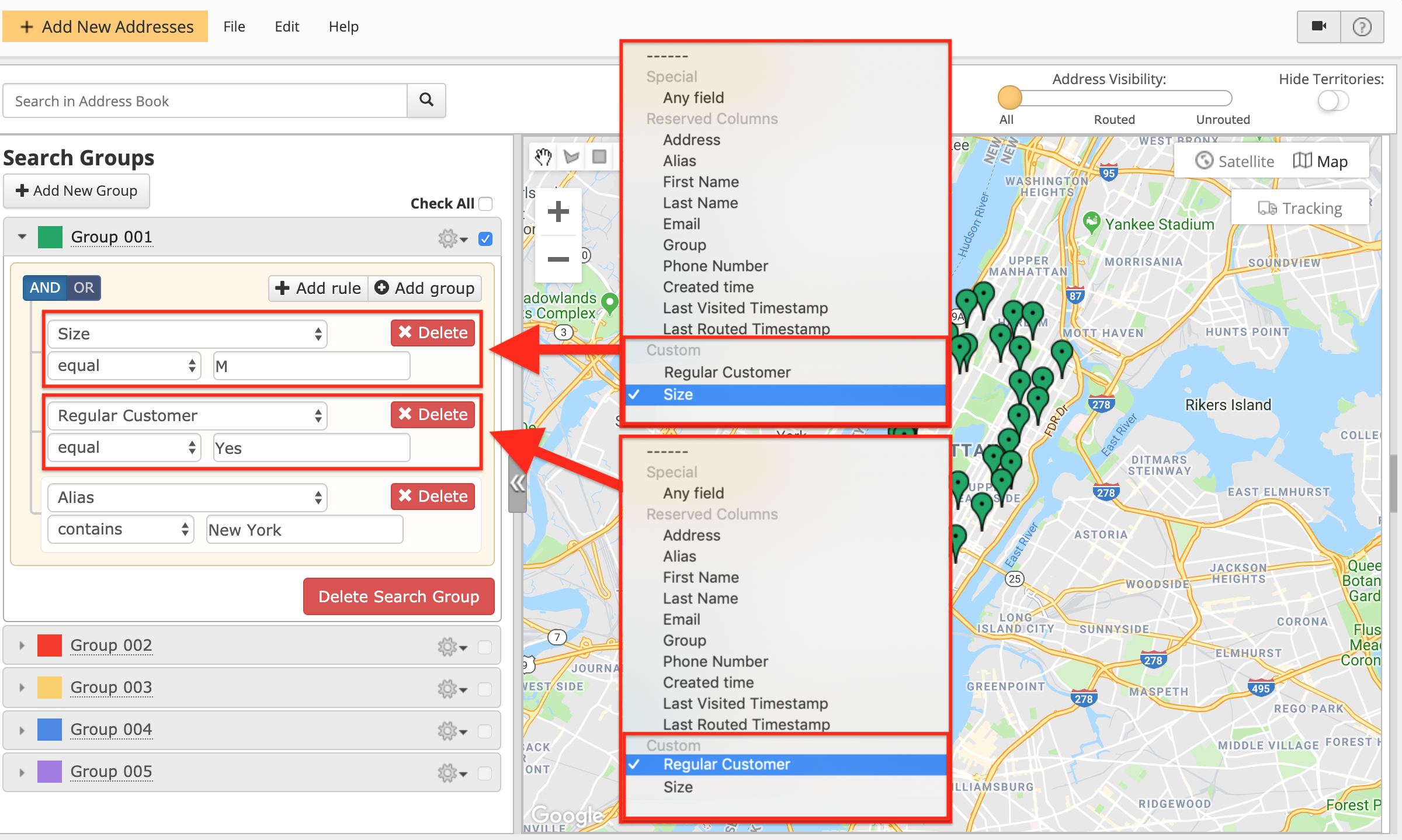The width and height of the screenshot is (1402, 840).
Task: Tick the Check All checkbox
Action: pos(485,204)
